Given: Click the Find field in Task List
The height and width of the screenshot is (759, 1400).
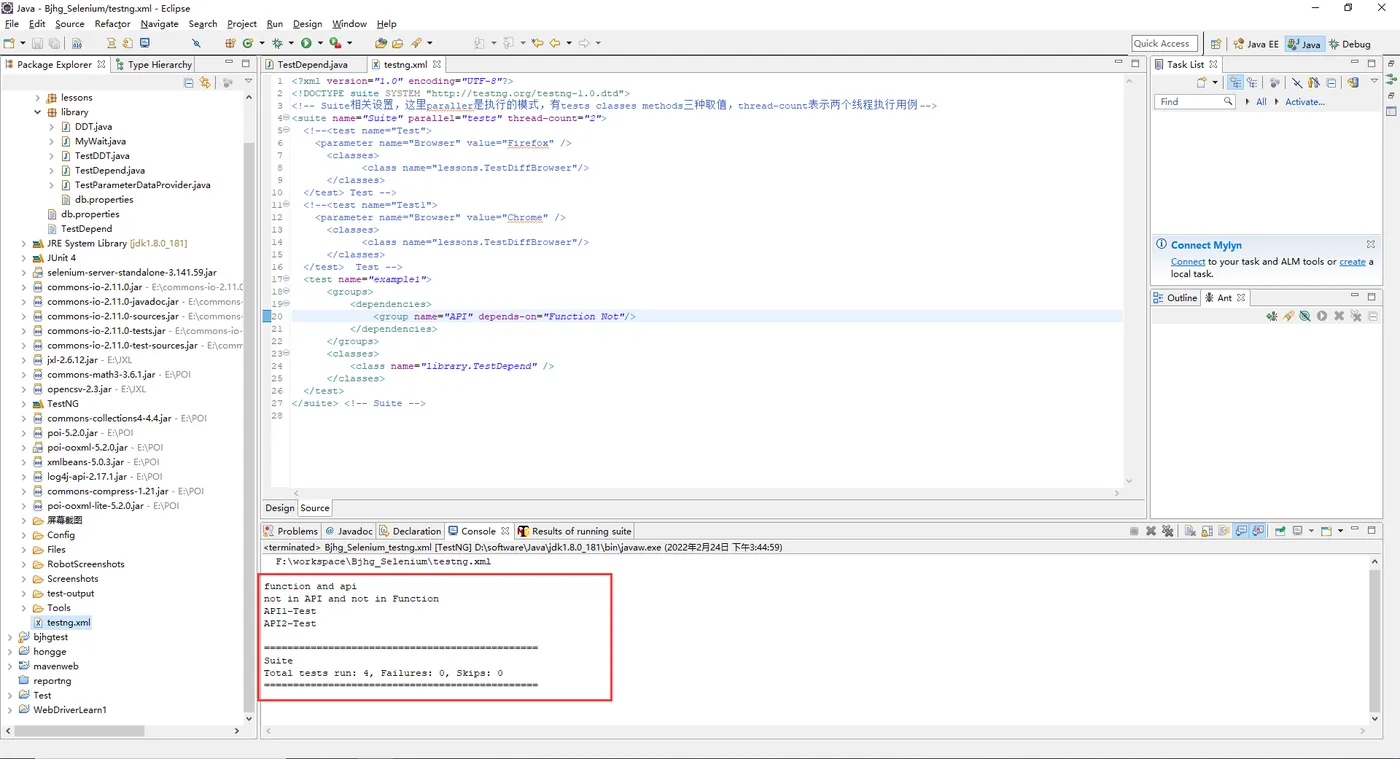Looking at the screenshot, I should point(1195,102).
